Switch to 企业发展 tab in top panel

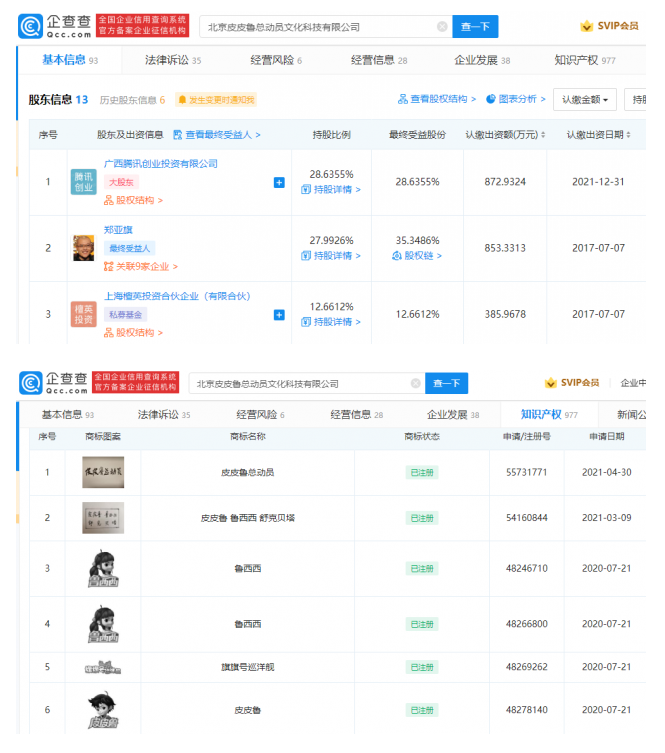point(482,60)
